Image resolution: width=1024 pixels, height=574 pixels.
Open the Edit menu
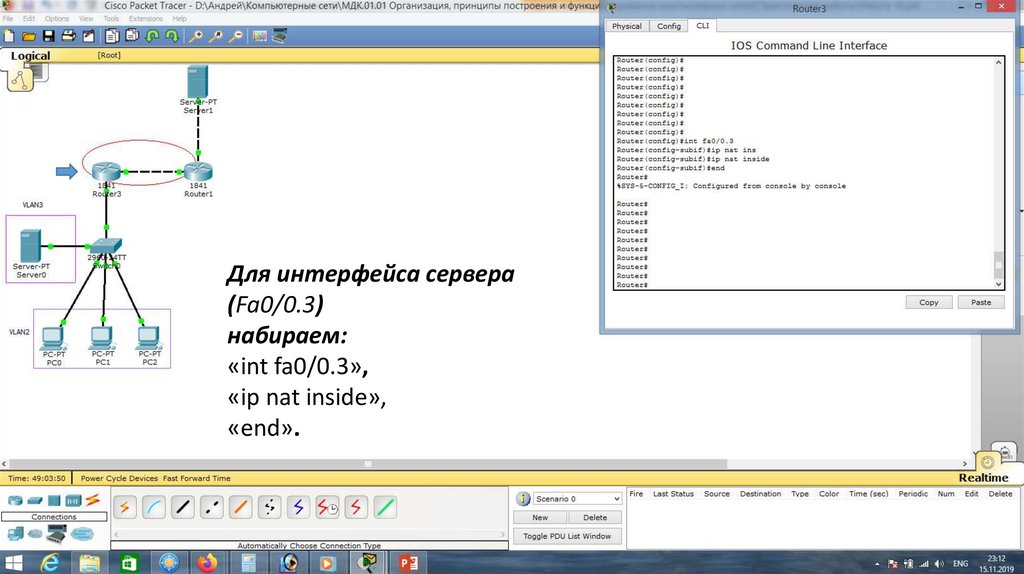point(29,18)
